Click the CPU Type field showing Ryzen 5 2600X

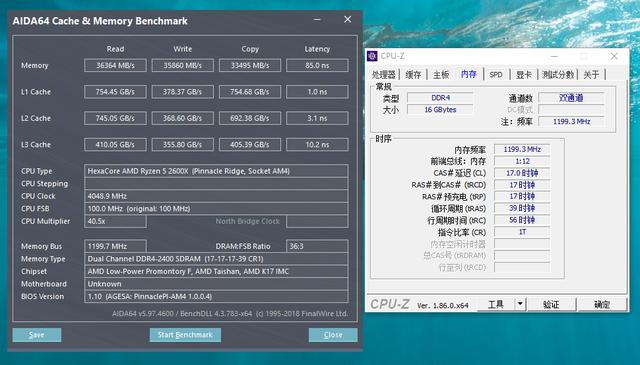216,171
